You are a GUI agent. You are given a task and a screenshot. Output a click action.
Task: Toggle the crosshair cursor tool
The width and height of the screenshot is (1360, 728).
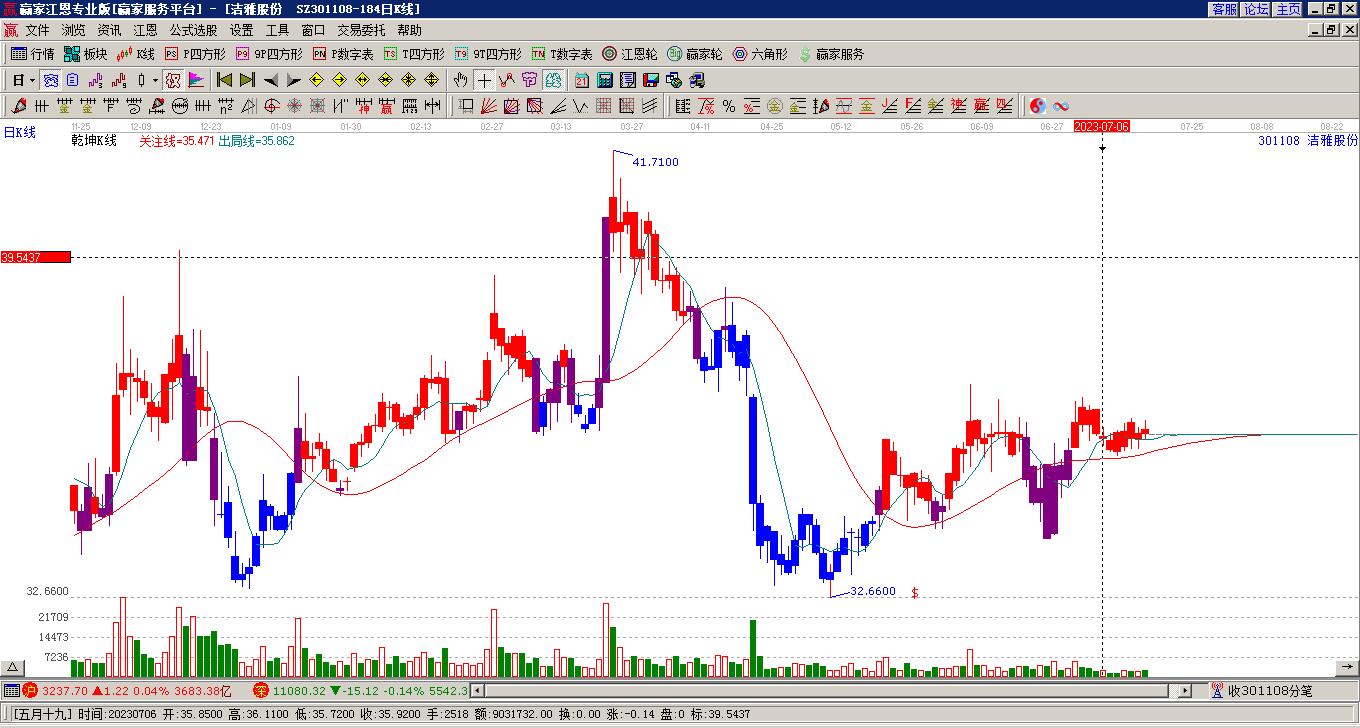pyautogui.click(x=484, y=80)
